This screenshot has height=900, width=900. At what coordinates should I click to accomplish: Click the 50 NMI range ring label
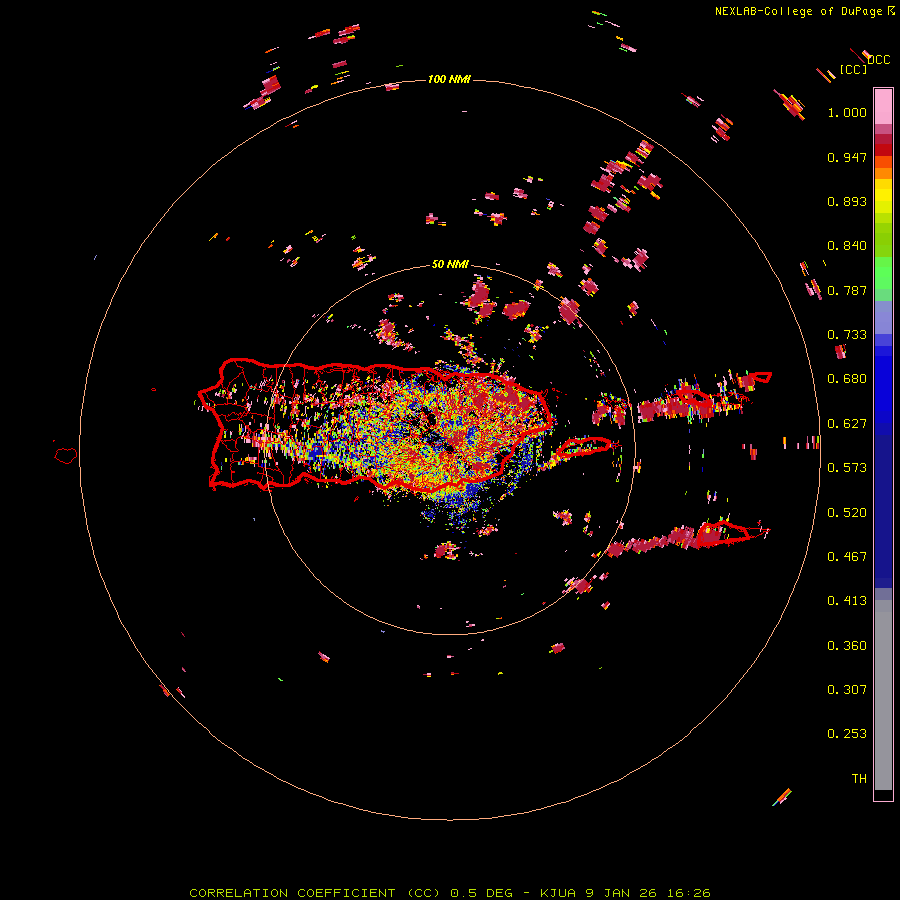pyautogui.click(x=450, y=264)
